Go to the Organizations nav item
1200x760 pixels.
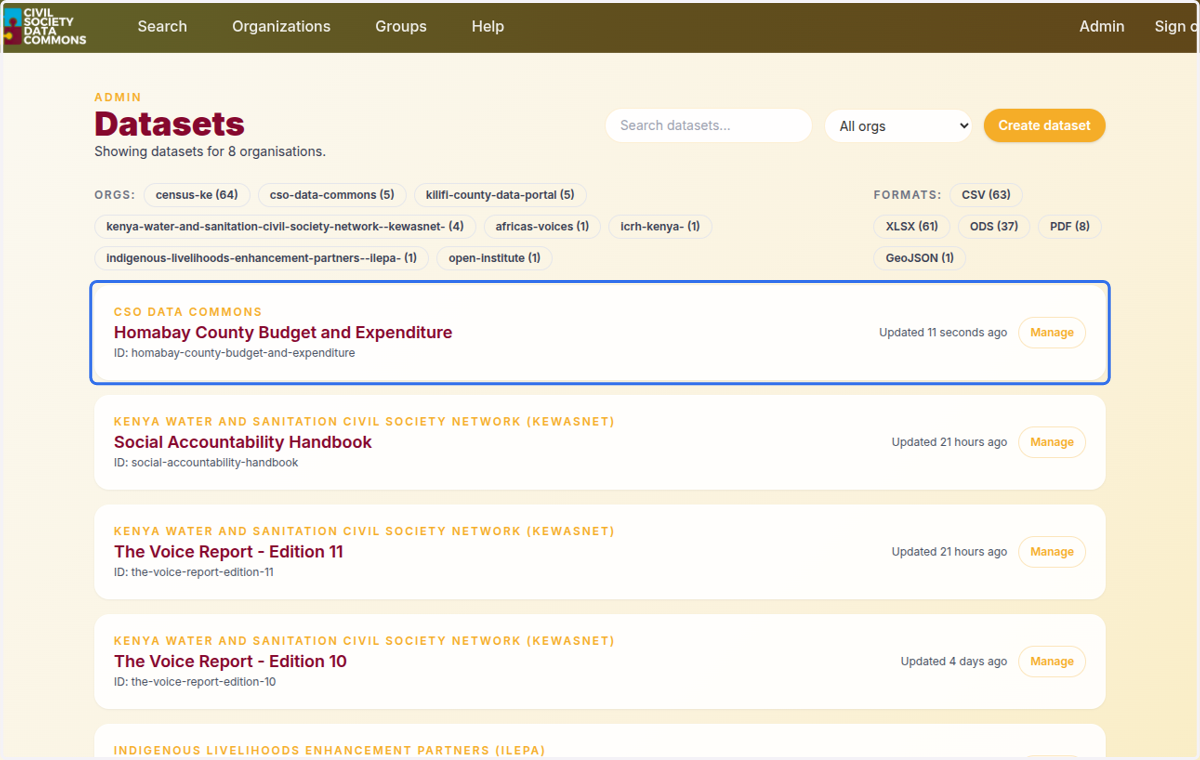point(281,27)
